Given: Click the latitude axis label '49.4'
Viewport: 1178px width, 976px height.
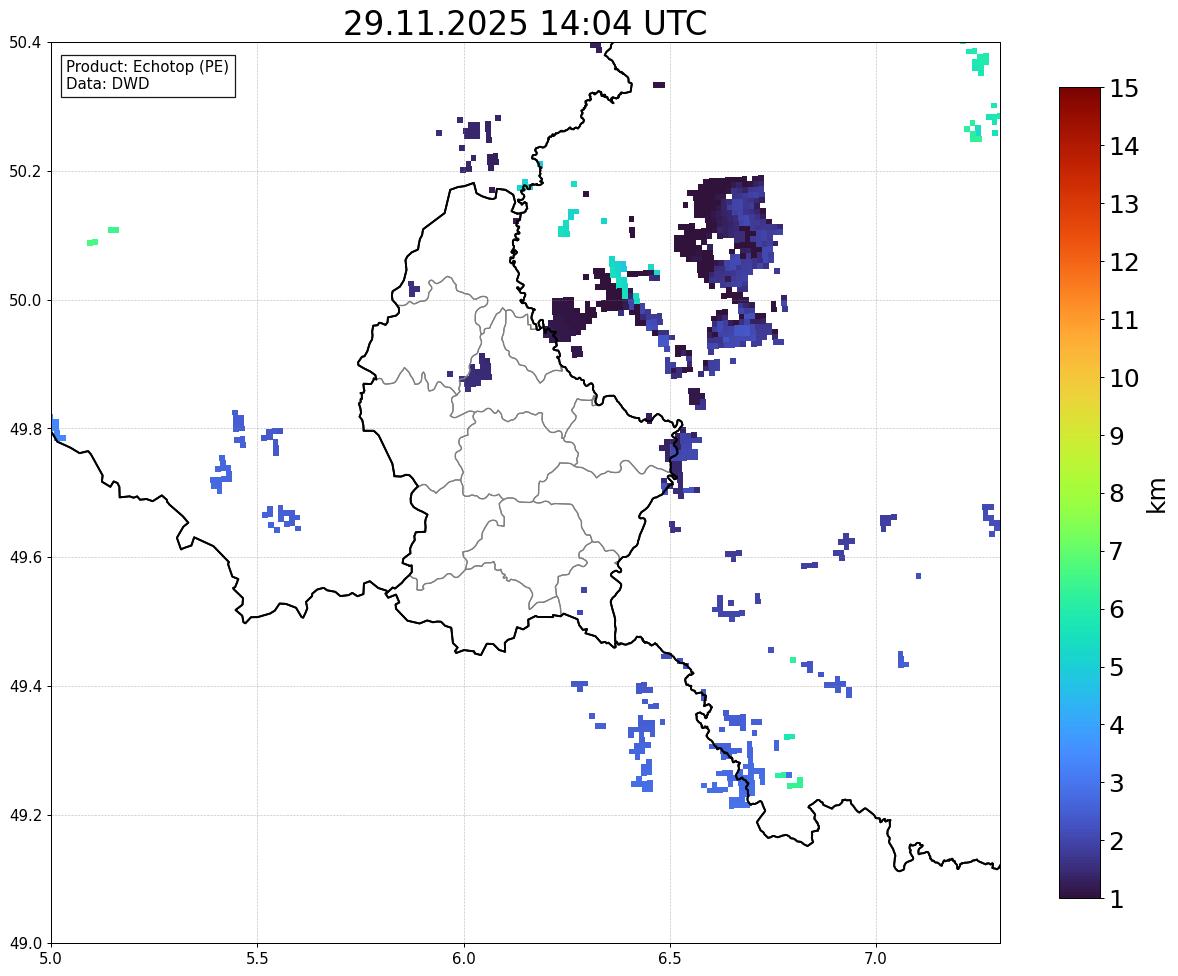Looking at the screenshot, I should pyautogui.click(x=26, y=687).
